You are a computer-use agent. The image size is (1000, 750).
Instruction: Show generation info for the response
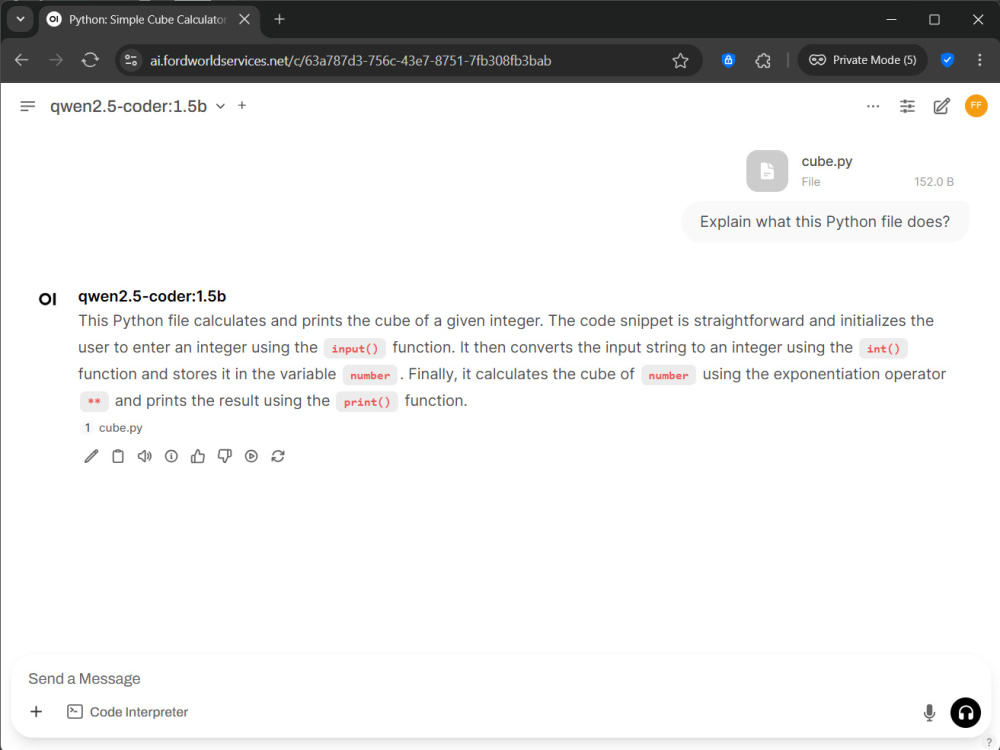(171, 456)
